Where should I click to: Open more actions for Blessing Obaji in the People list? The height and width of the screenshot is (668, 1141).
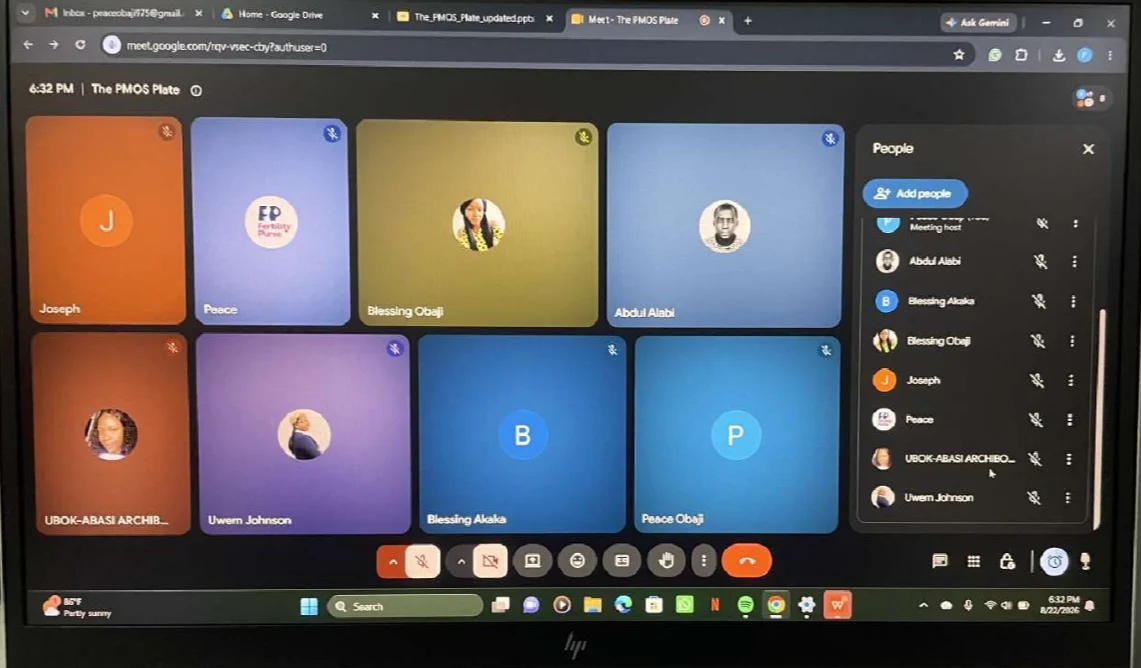1072,341
